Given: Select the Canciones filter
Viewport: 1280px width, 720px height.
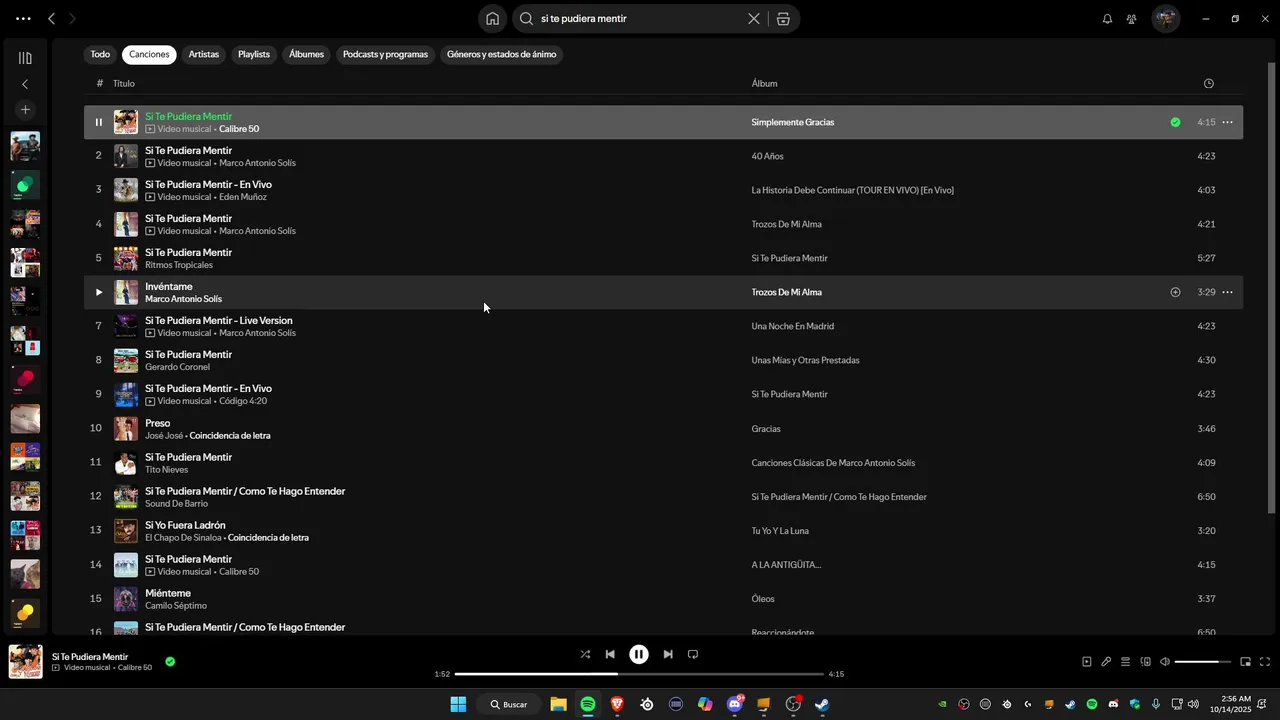Looking at the screenshot, I should point(149,54).
